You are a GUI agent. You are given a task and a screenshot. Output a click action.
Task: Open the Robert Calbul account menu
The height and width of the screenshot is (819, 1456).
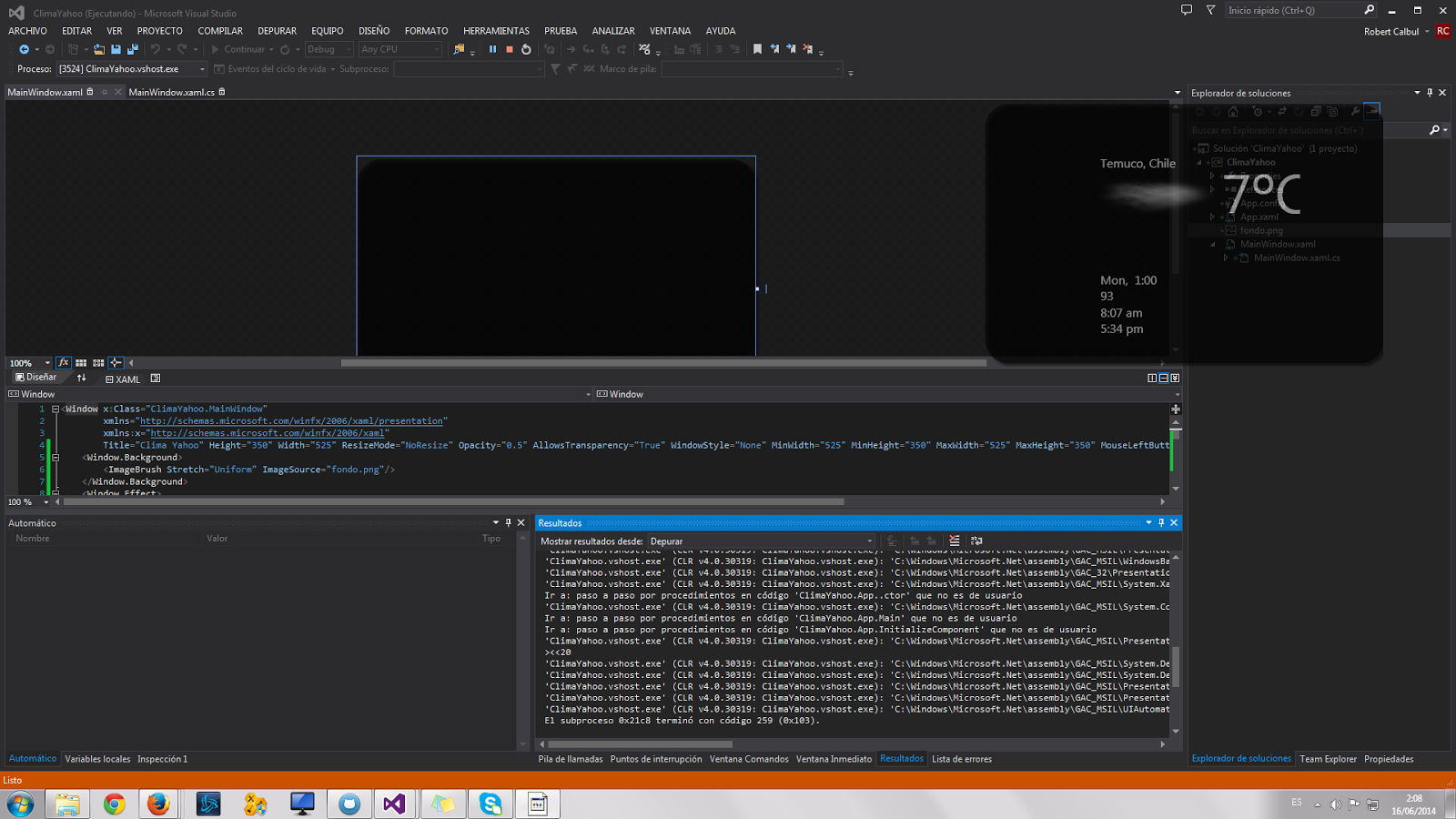[x=1396, y=32]
